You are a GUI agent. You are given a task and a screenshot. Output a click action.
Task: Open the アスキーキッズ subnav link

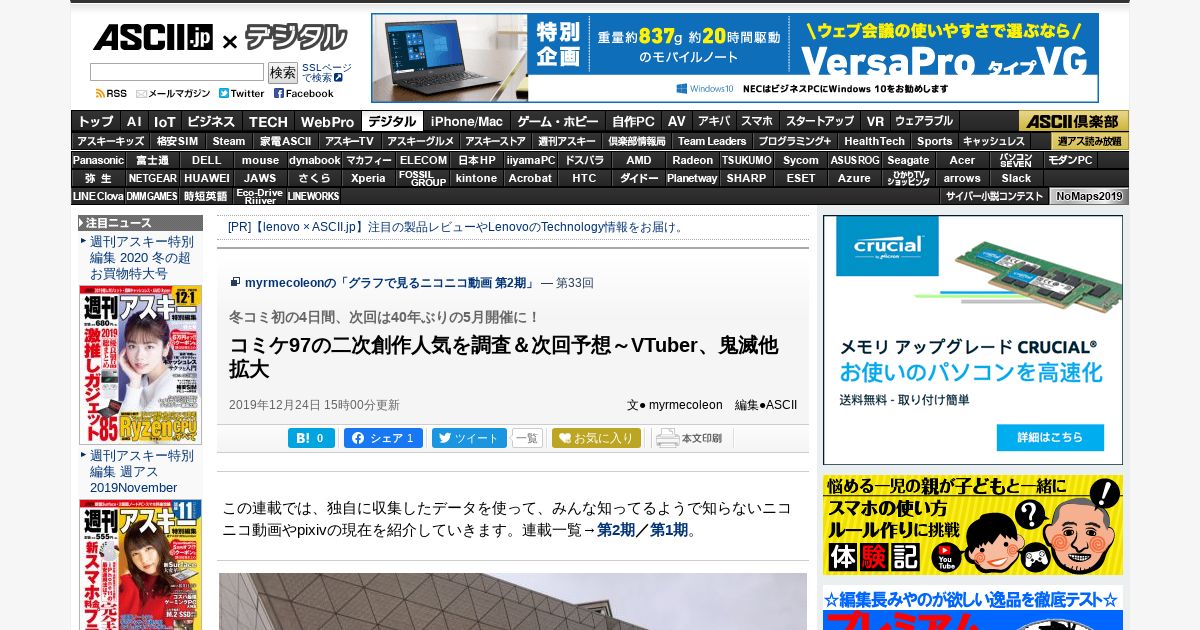111,141
